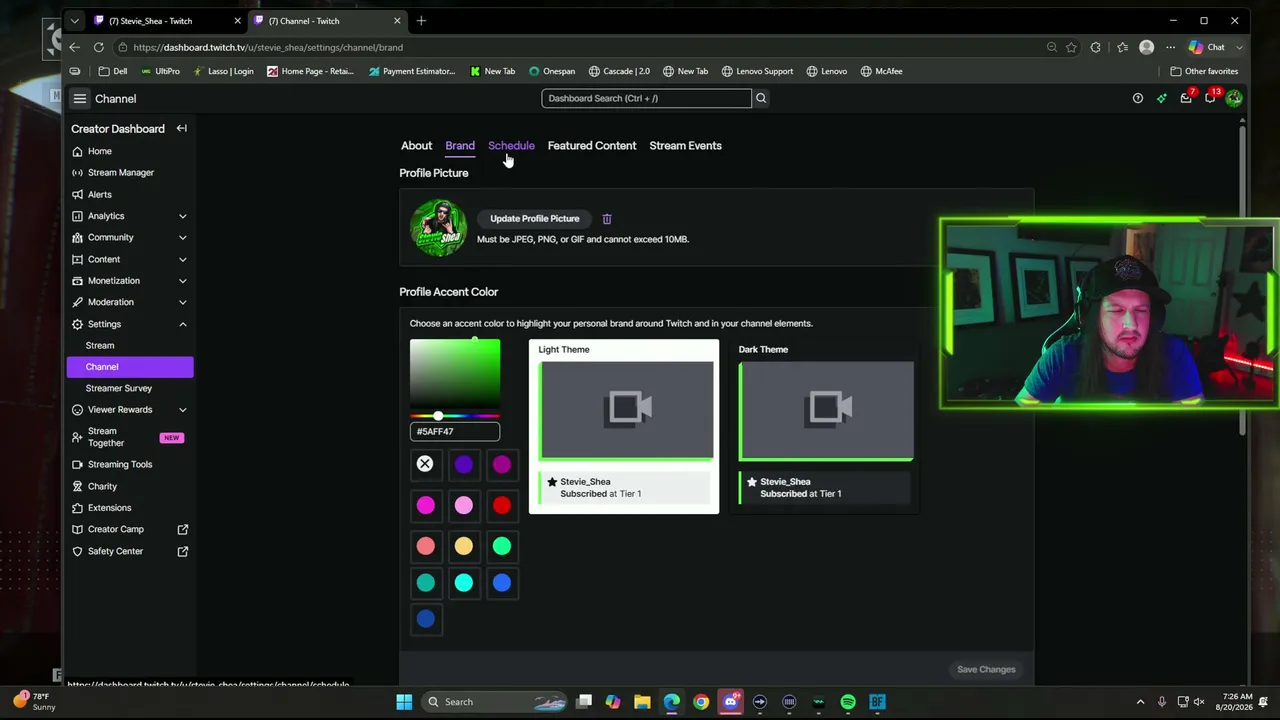Image resolution: width=1280 pixels, height=720 pixels.
Task: Open the browser extensions icon
Action: pos(1096,47)
